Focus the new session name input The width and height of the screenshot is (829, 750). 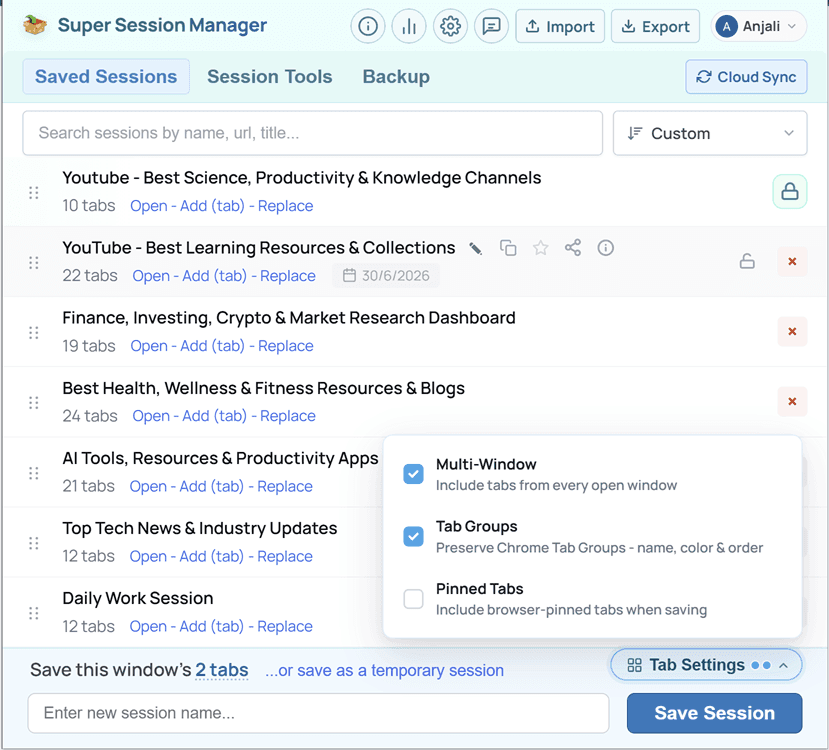pyautogui.click(x=318, y=713)
